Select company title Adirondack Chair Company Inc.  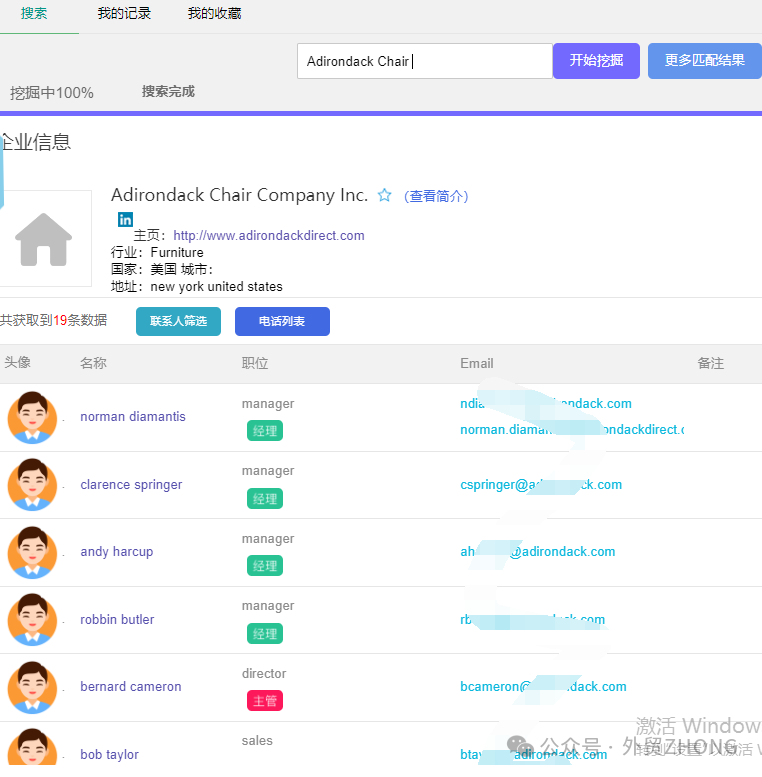(x=239, y=195)
